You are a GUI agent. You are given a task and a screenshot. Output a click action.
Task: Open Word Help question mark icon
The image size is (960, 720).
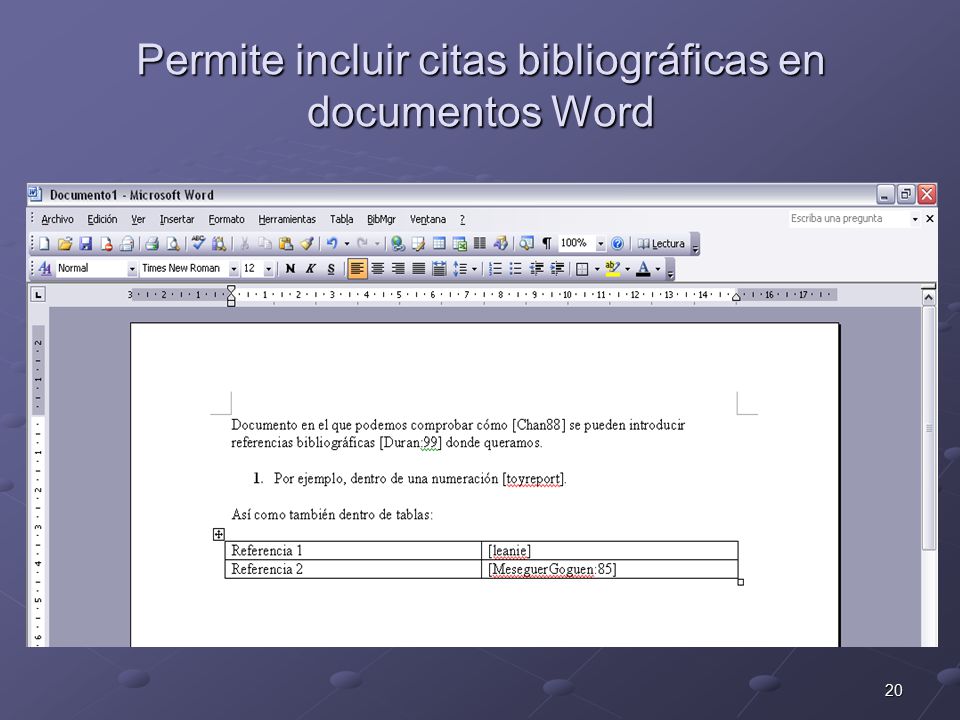617,244
